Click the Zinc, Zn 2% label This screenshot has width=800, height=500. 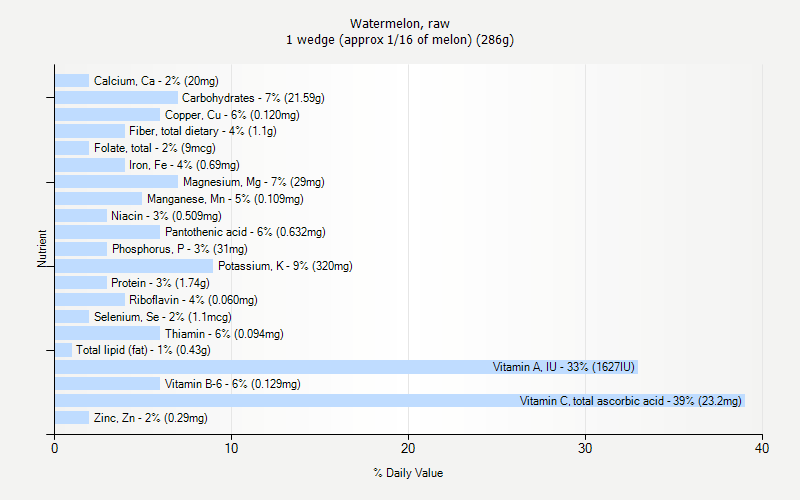click(x=151, y=418)
